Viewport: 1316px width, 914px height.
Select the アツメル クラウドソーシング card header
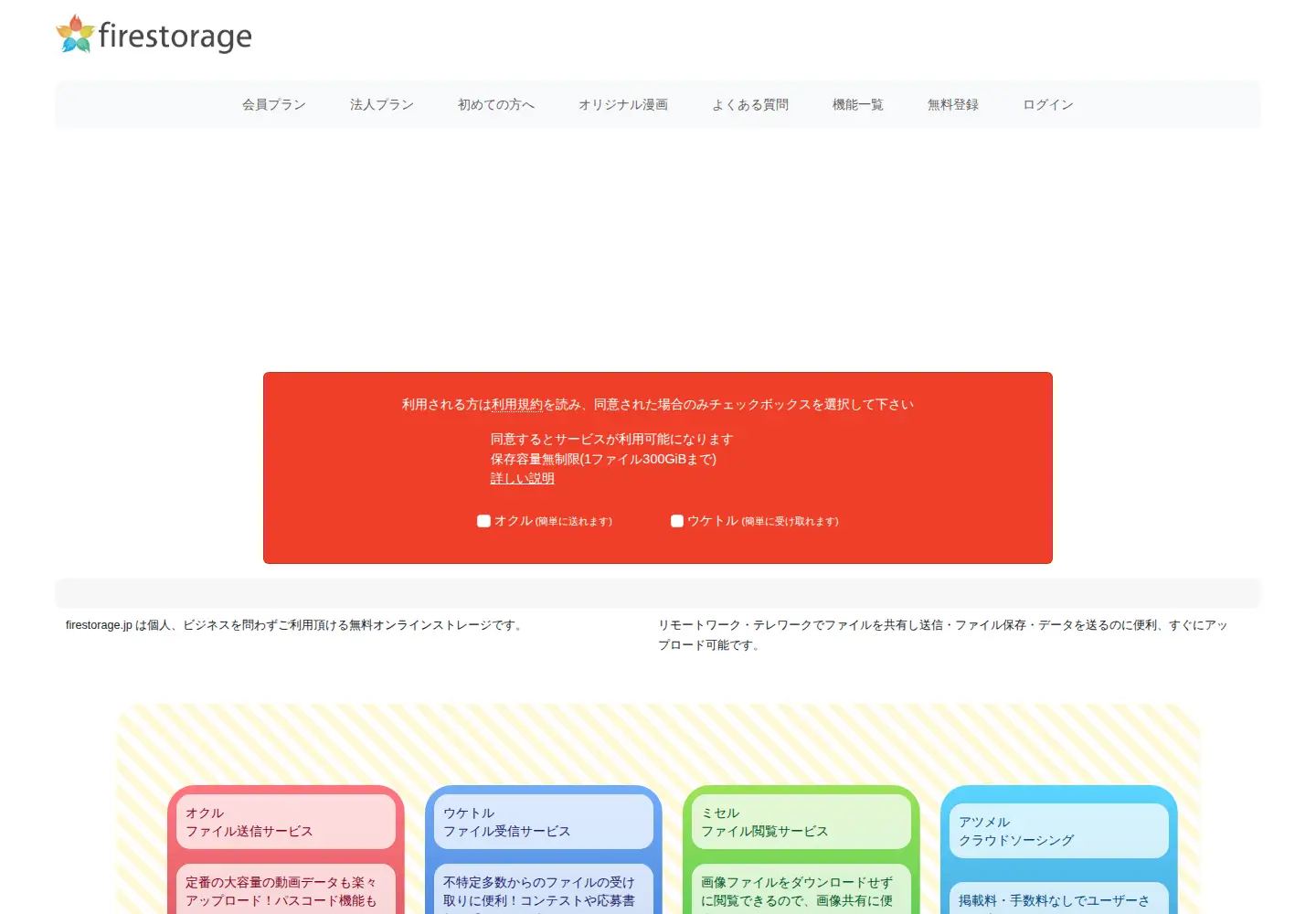click(1059, 831)
